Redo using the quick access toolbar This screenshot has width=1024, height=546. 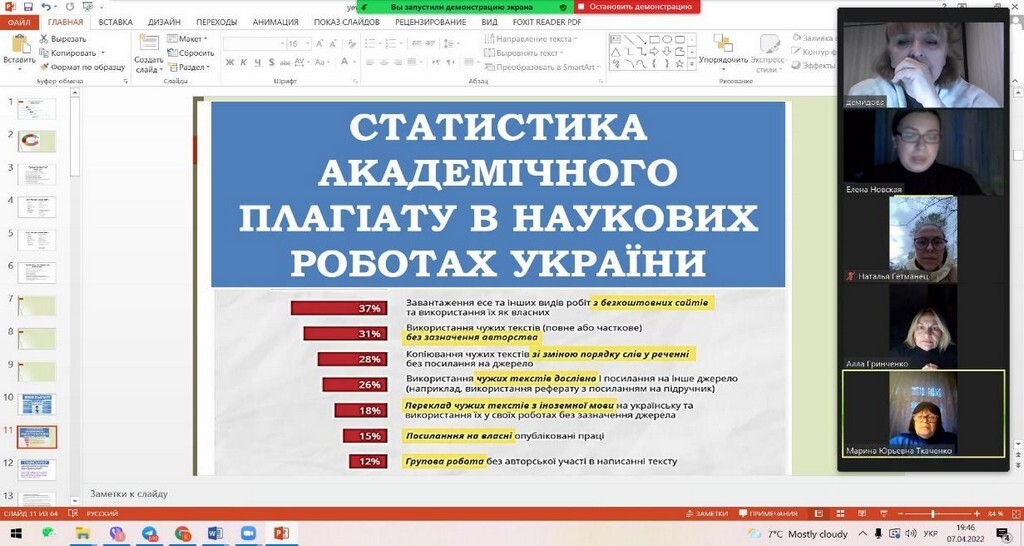(69, 7)
